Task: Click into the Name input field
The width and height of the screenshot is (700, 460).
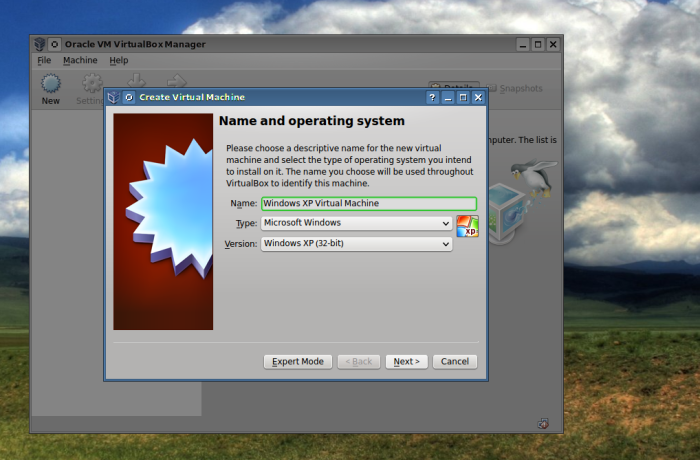Action: tap(369, 204)
